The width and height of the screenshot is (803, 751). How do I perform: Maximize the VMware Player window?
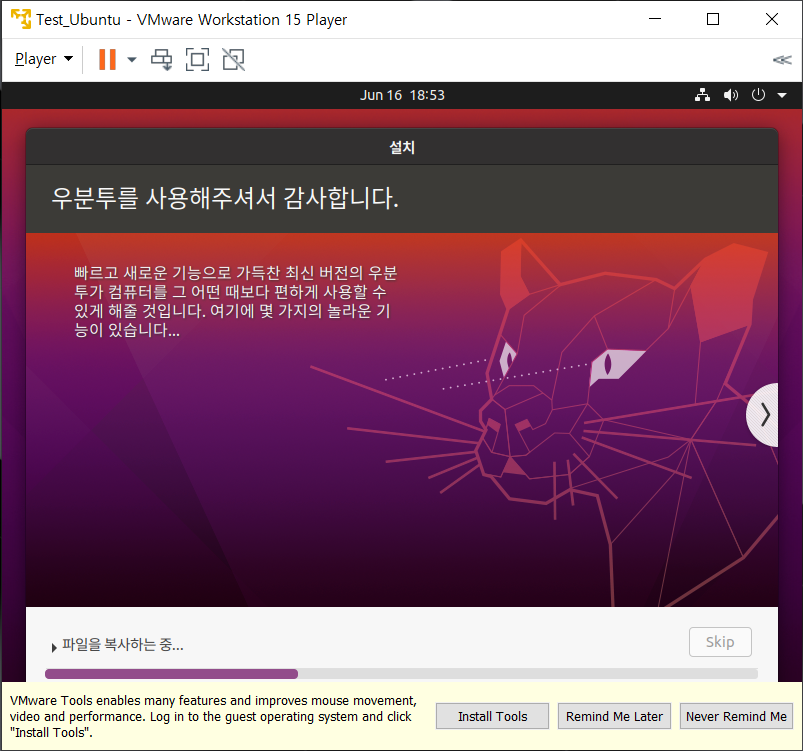point(713,19)
